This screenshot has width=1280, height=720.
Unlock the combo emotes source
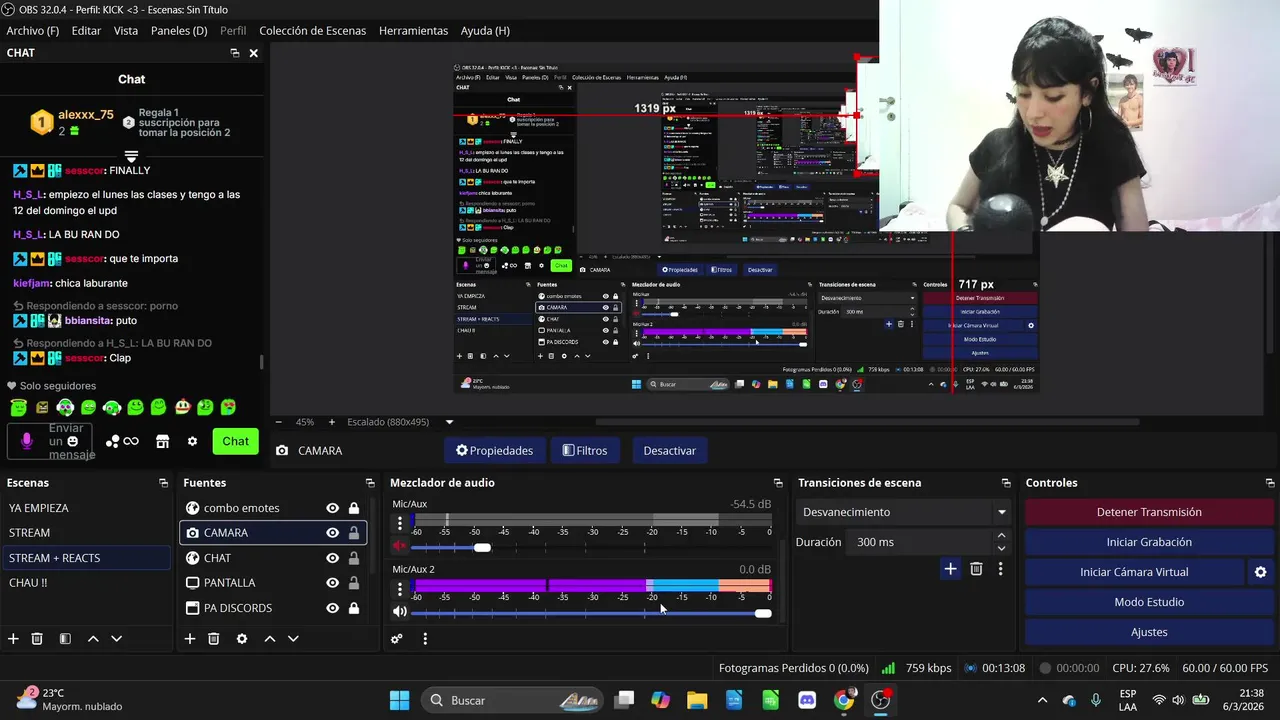coord(354,508)
